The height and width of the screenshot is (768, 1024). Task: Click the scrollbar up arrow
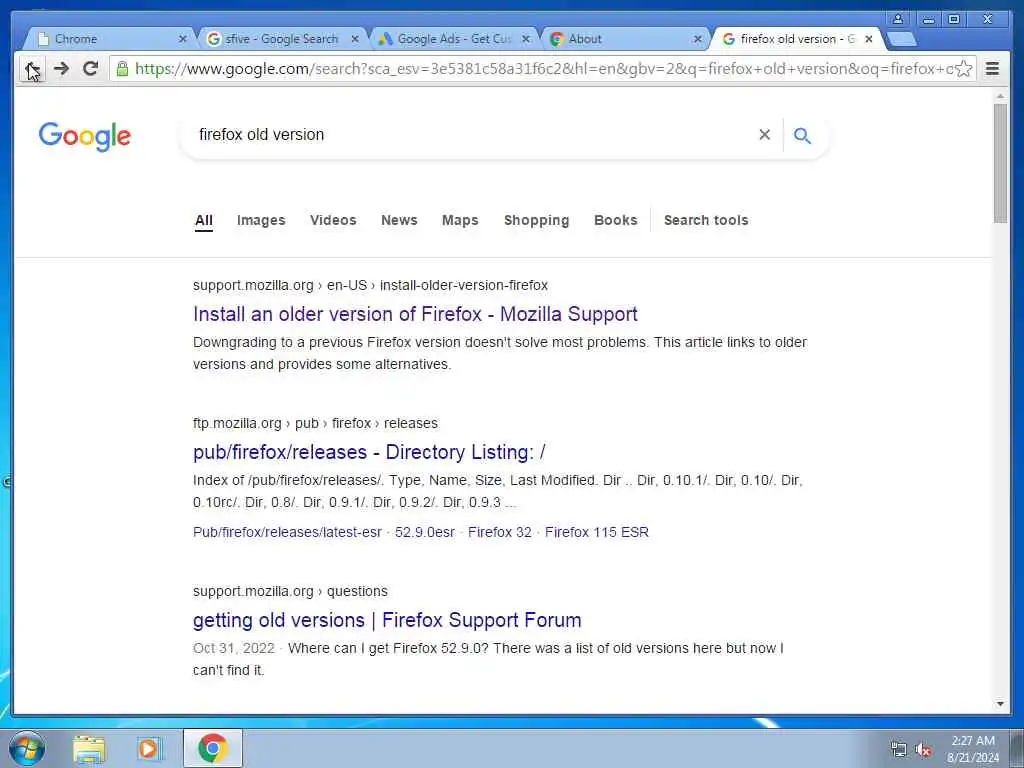point(1000,97)
